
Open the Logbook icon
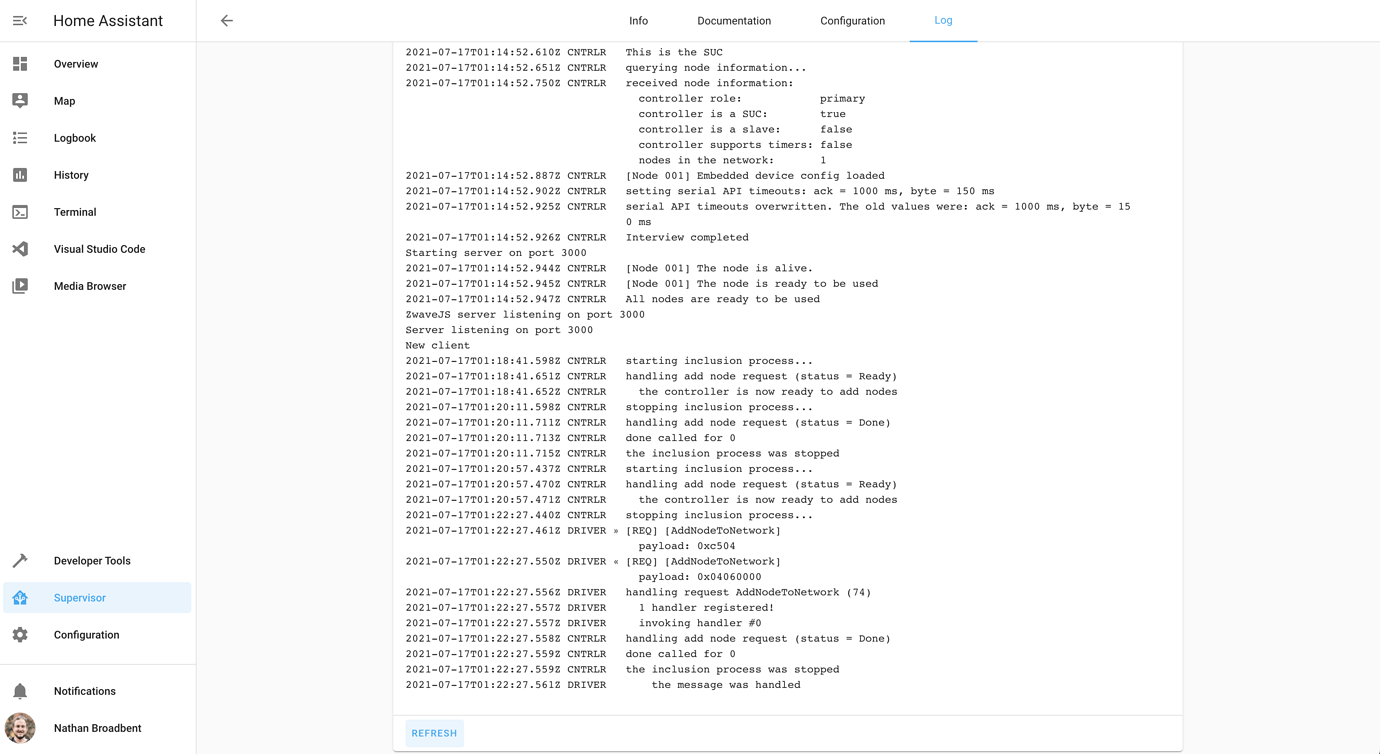point(20,137)
